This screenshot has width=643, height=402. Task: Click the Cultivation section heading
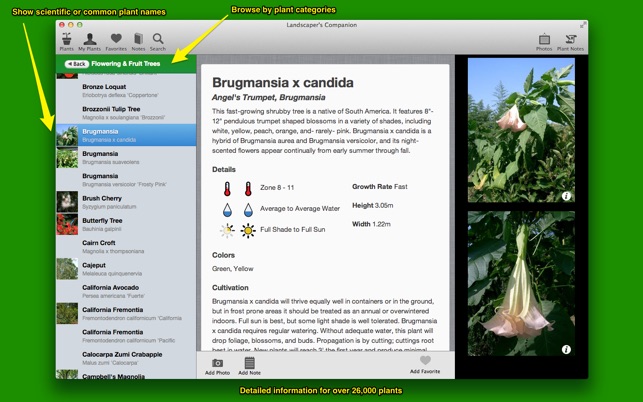click(x=230, y=288)
